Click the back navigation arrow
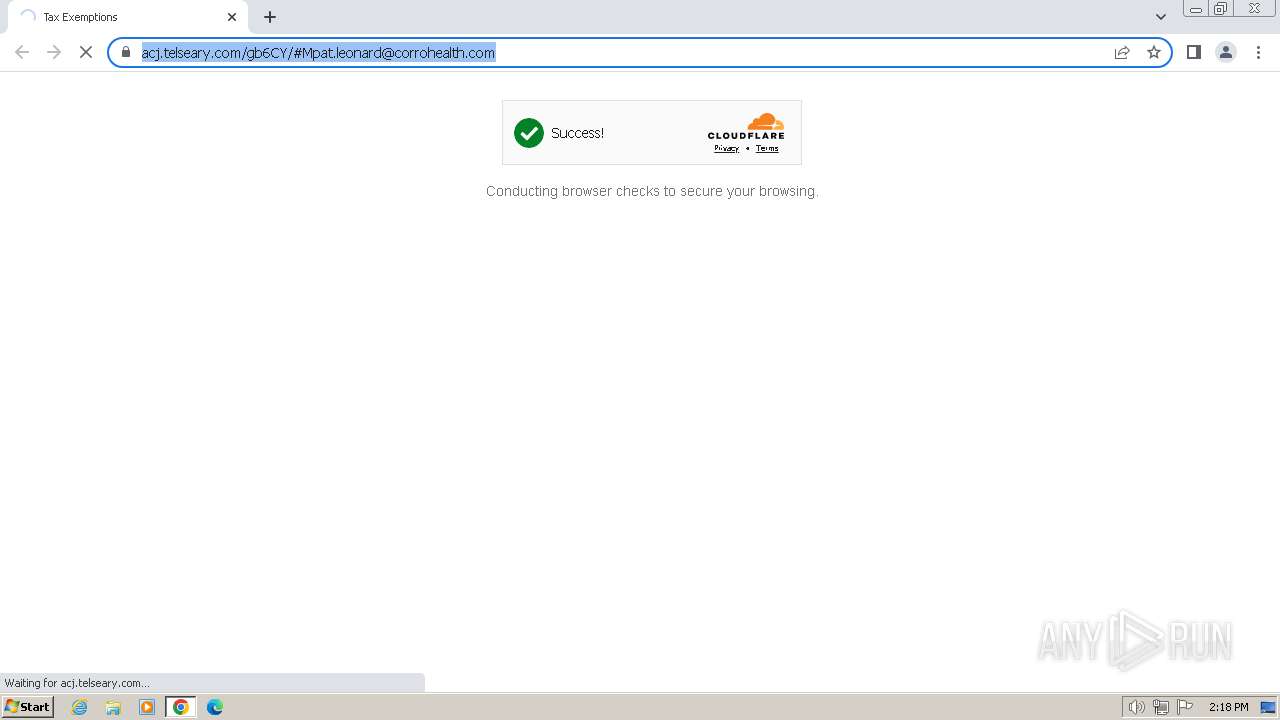Image resolution: width=1280 pixels, height=720 pixels. click(22, 52)
